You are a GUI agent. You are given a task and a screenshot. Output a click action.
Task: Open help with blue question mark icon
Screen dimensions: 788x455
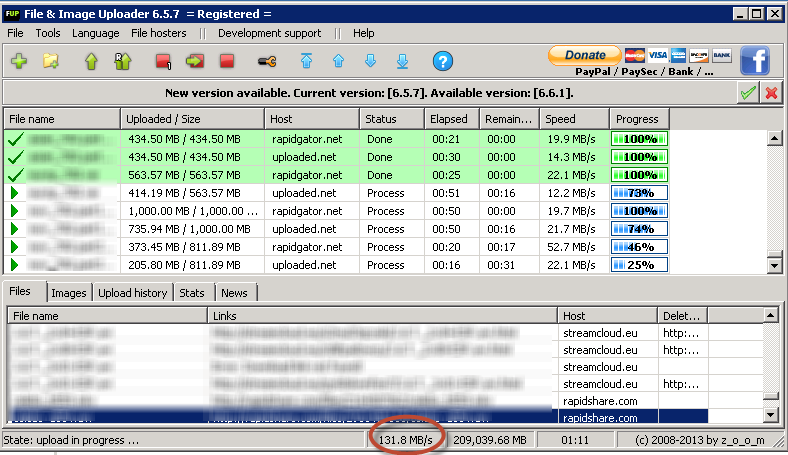point(442,62)
